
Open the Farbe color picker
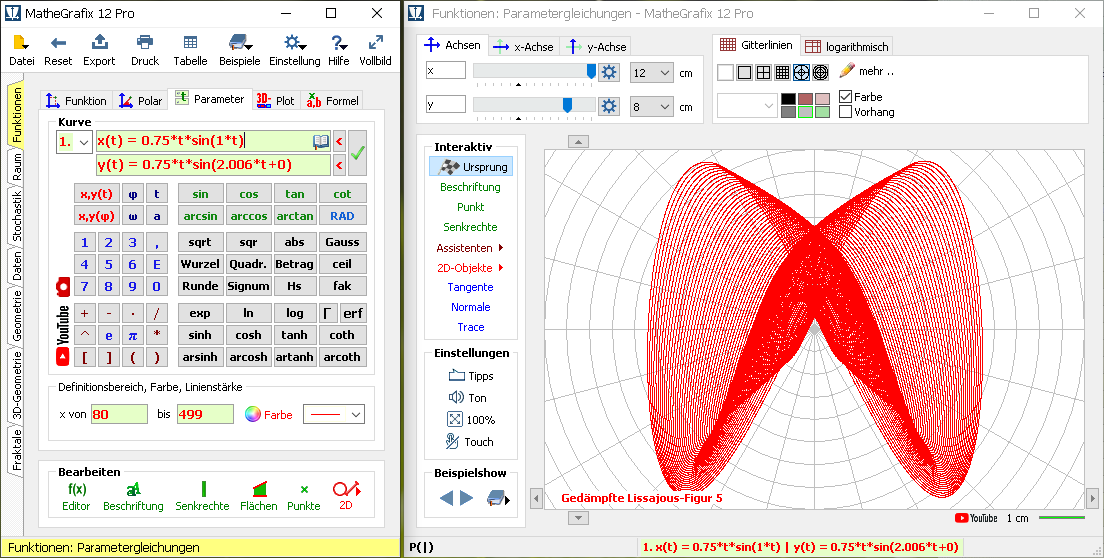268,414
